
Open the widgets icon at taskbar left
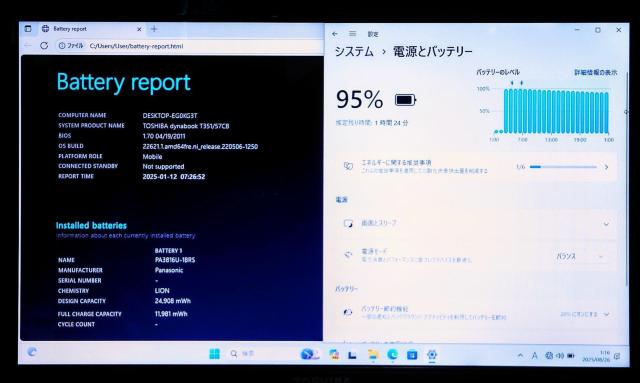pos(32,352)
